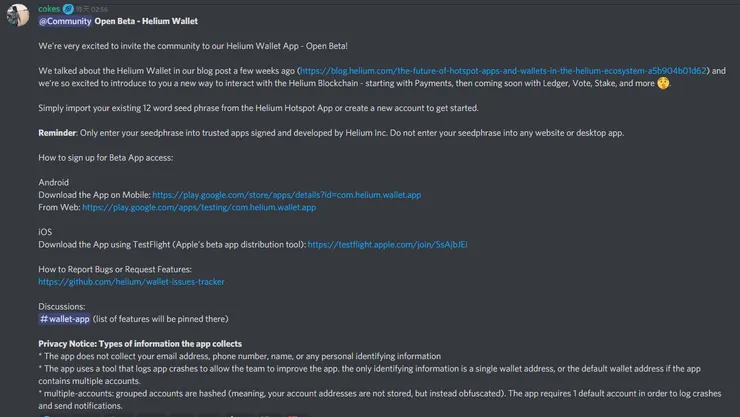Click the bold 'Reminder' text

pos(57,133)
